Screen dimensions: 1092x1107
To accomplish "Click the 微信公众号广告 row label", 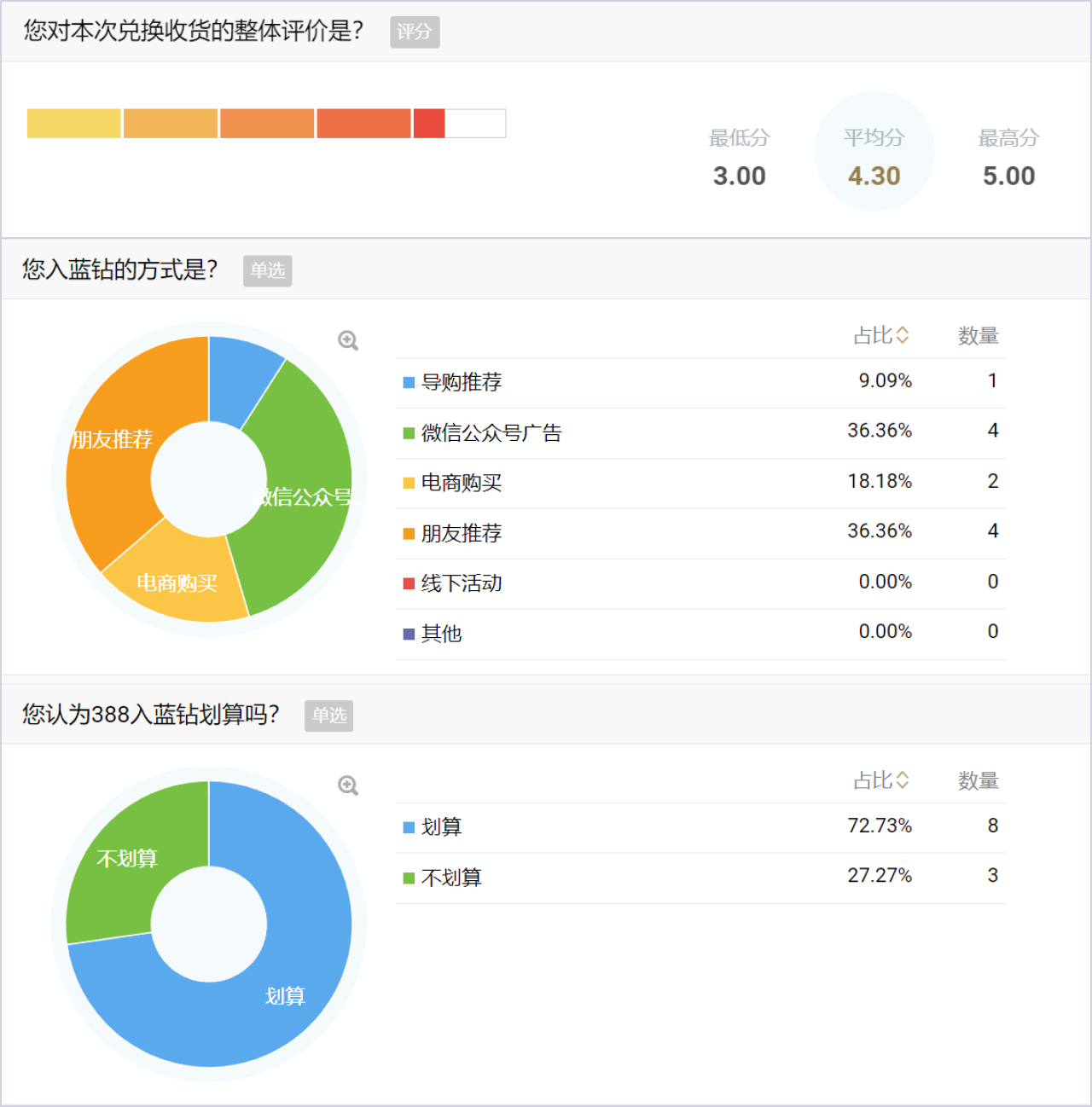I will 491,433.
